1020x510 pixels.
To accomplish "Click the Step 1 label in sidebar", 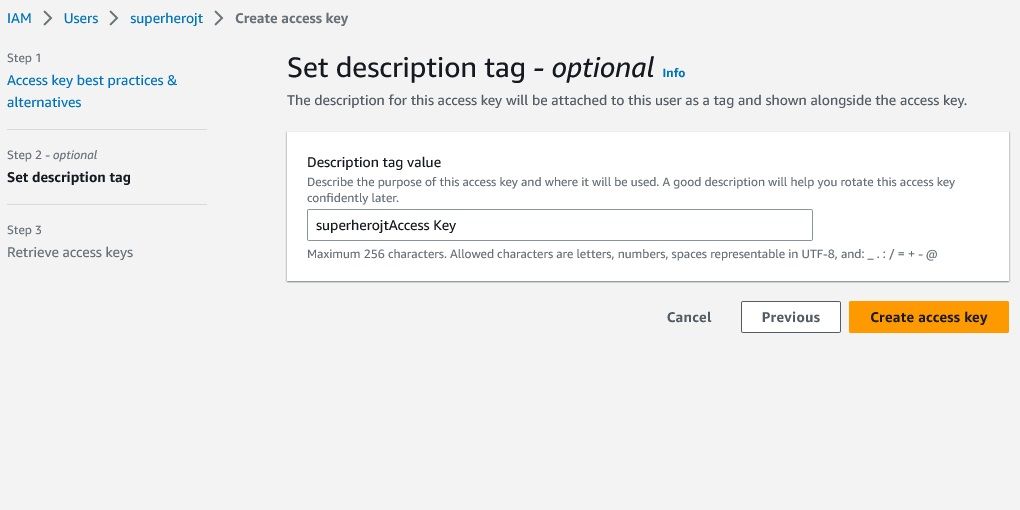I will click(x=24, y=58).
